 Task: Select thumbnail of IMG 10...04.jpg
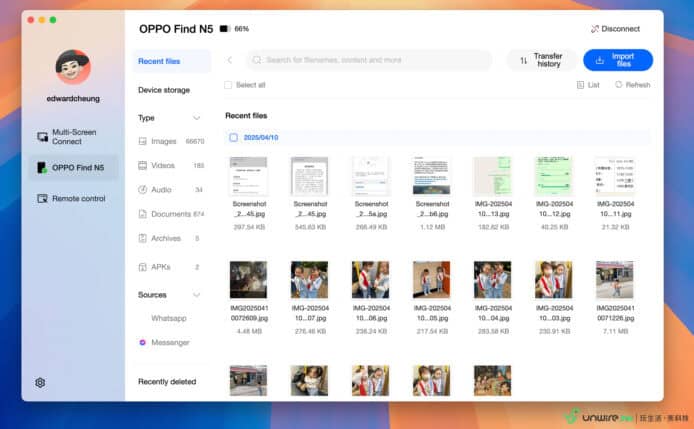pyautogui.click(x=493, y=280)
